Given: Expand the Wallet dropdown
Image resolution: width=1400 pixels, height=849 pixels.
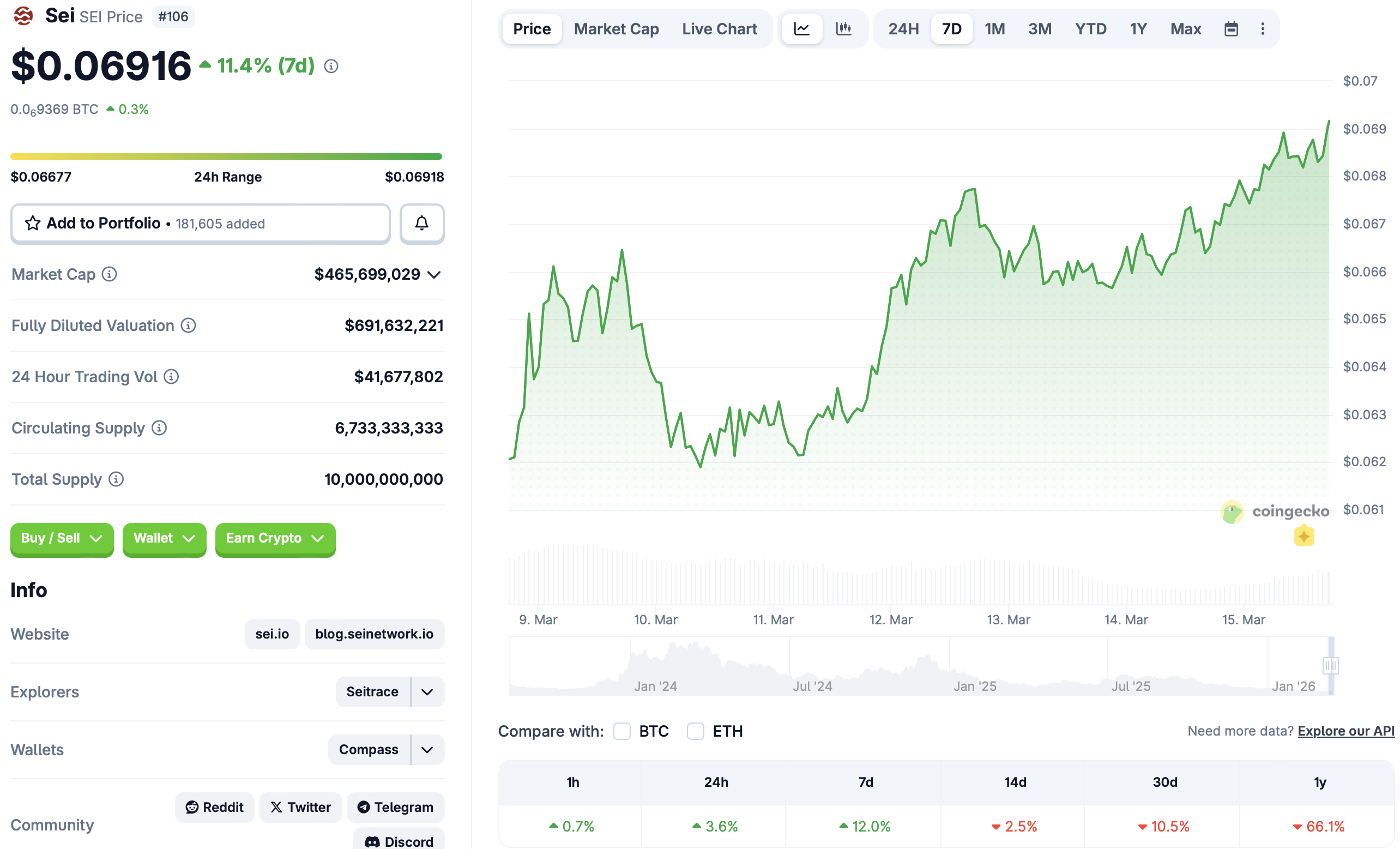Looking at the screenshot, I should point(164,538).
